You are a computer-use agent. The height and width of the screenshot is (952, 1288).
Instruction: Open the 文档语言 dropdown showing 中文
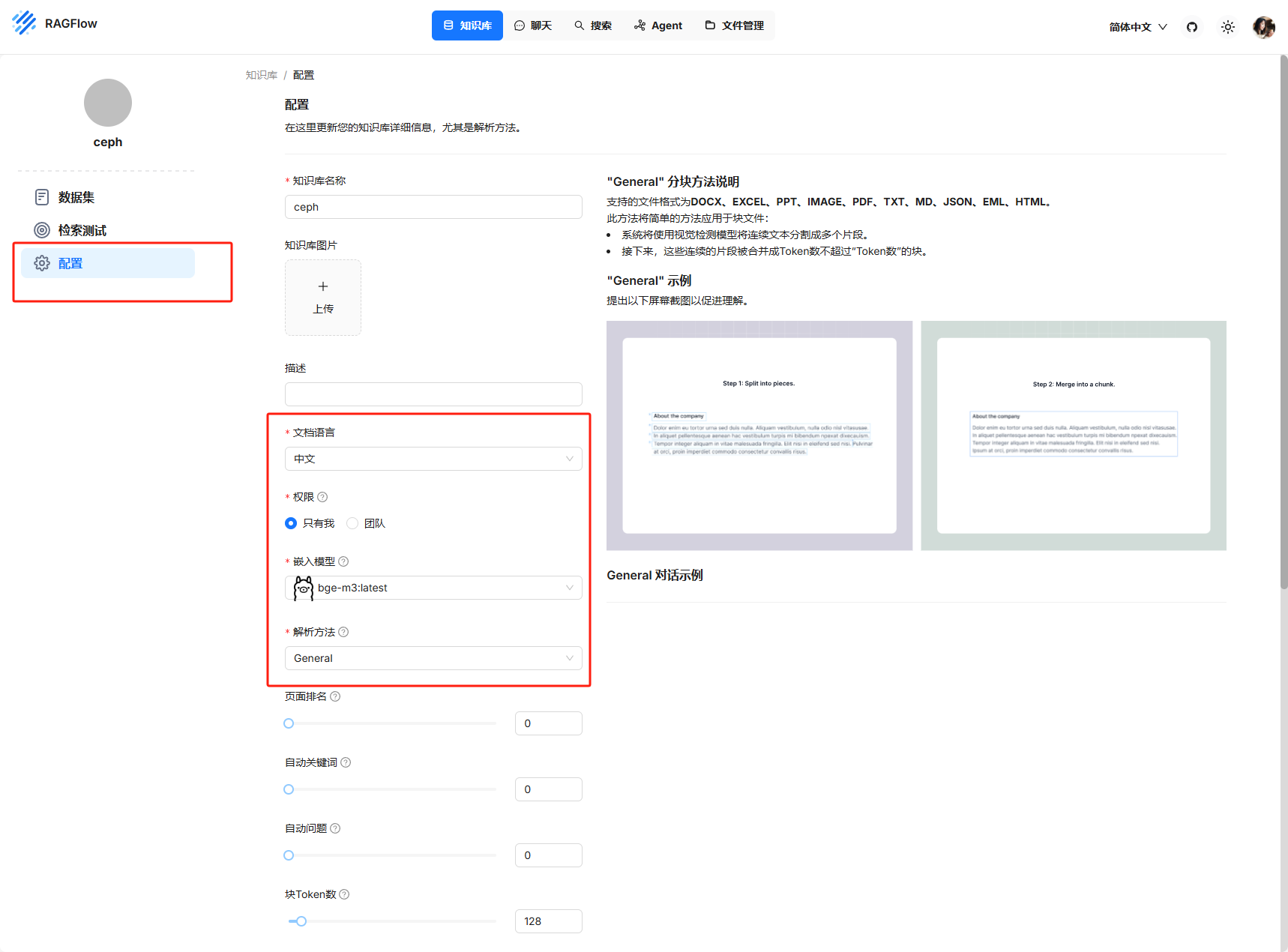433,459
